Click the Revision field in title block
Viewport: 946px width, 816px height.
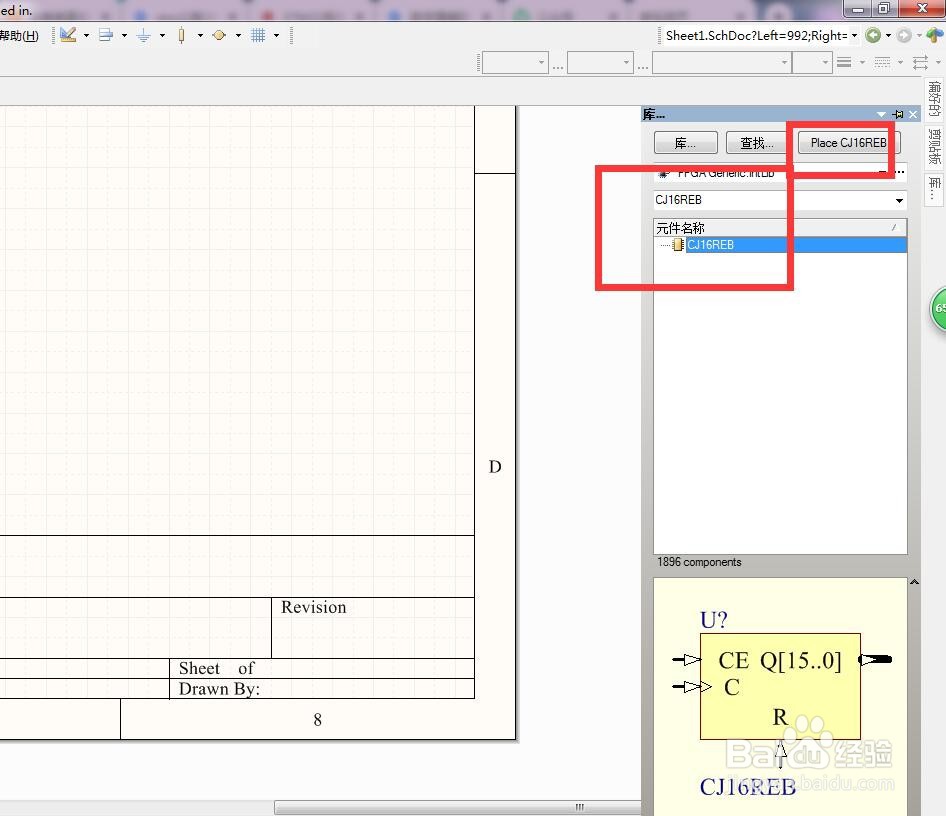coord(373,628)
